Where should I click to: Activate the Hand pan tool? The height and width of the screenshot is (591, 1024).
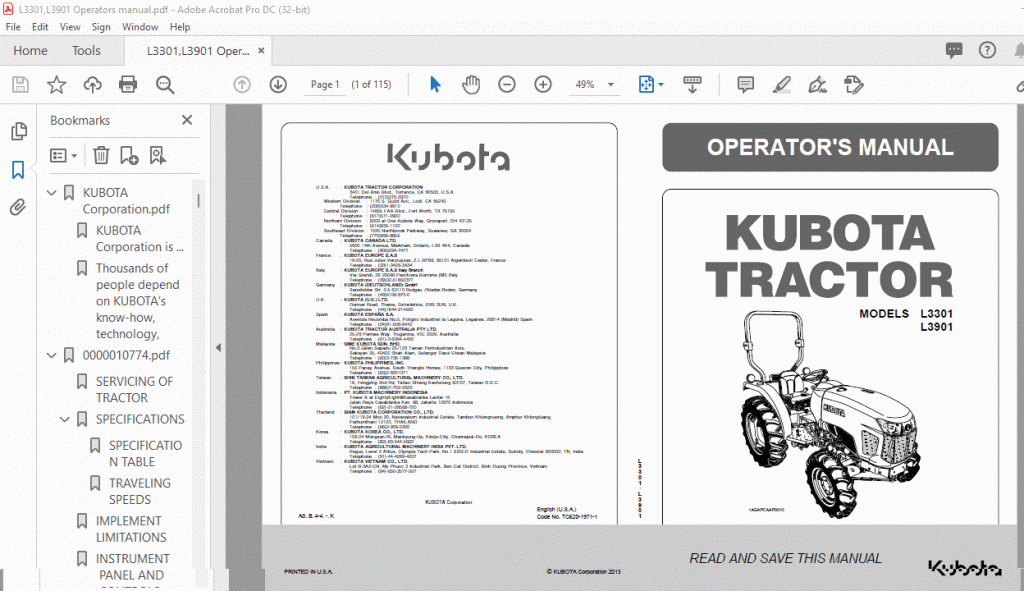coord(471,84)
